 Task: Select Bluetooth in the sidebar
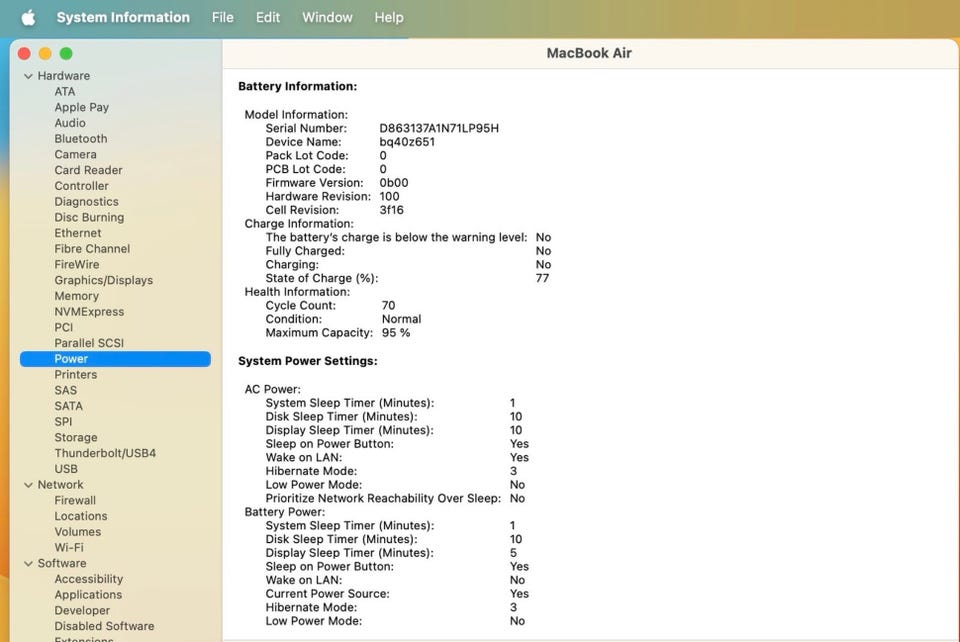tap(81, 139)
